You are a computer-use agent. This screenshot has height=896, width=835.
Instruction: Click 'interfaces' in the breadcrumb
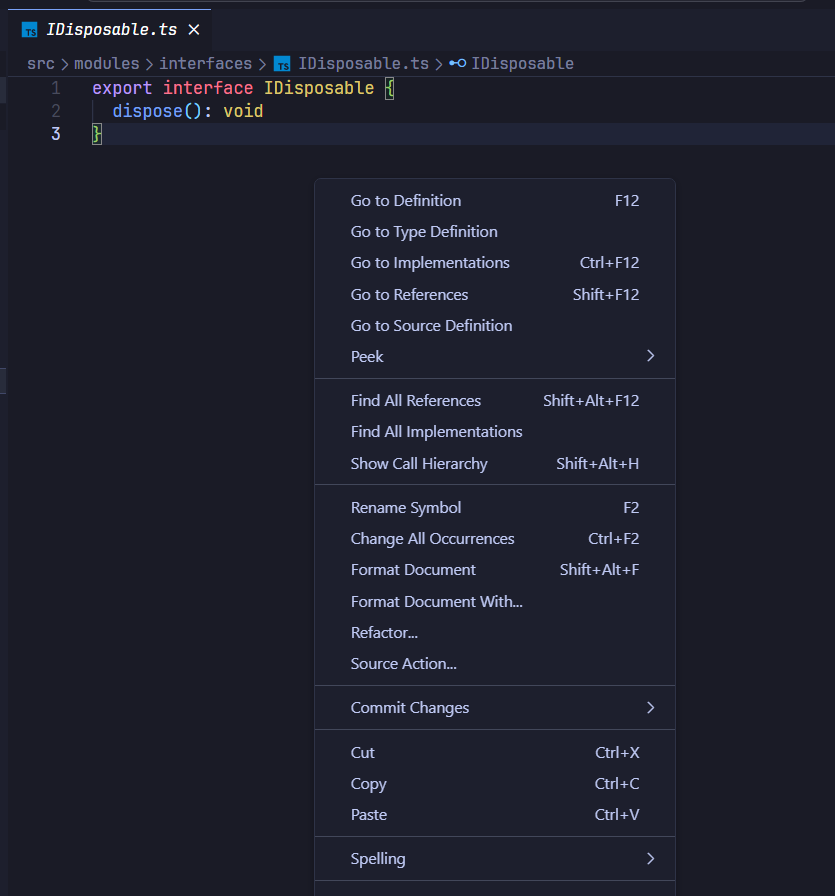pos(205,63)
